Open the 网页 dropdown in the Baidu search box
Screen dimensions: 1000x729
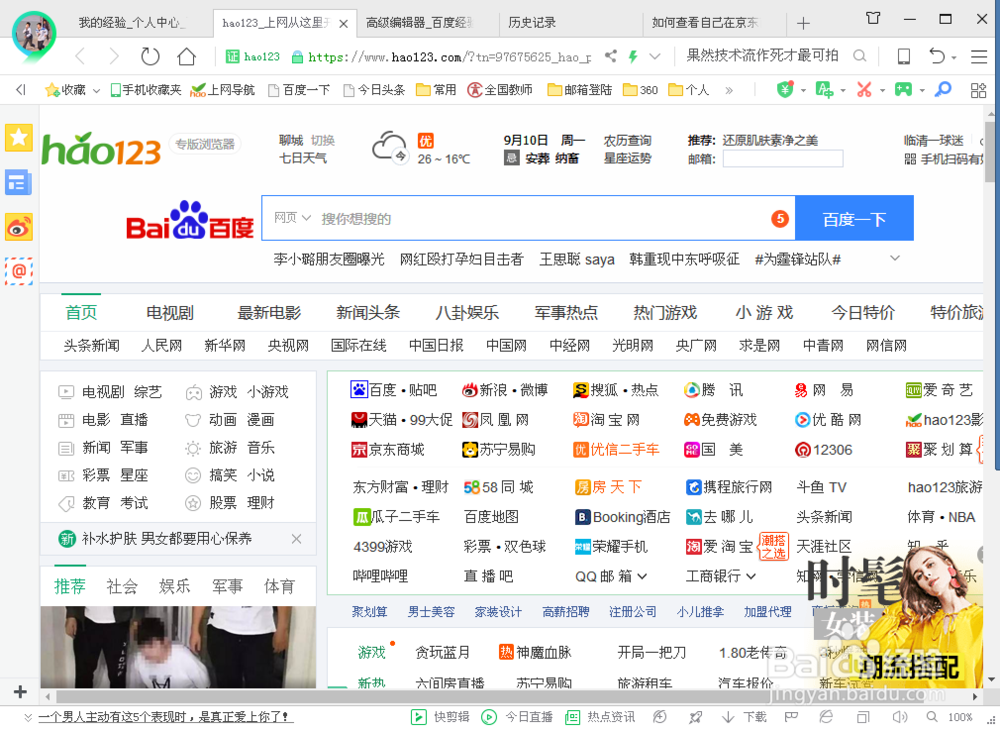tap(290, 217)
